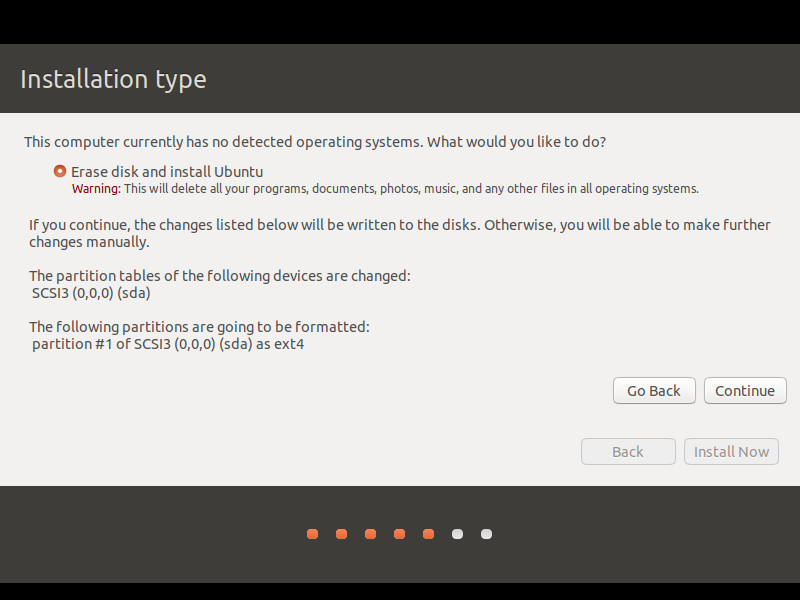Click the 'SCSI3 (0,0,0) (sda)' device line
Image resolution: width=800 pixels, height=600 pixels.
coord(91,293)
